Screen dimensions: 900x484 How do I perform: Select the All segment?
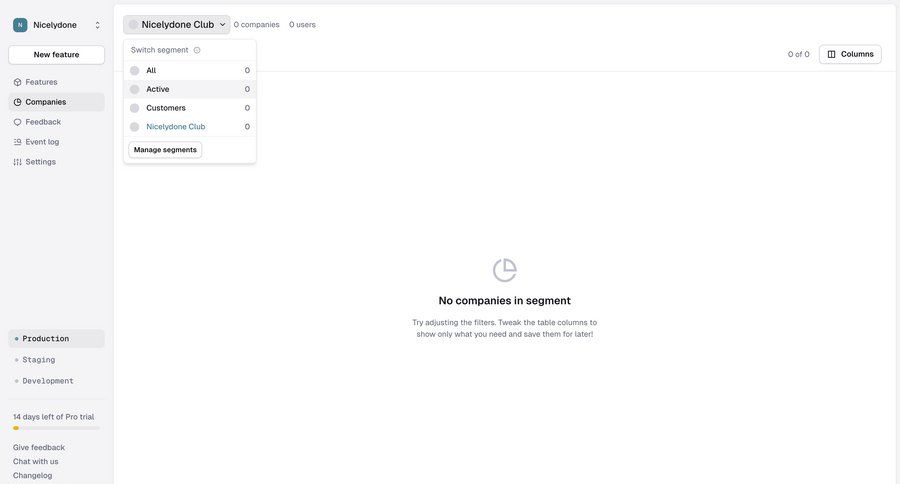(190, 71)
